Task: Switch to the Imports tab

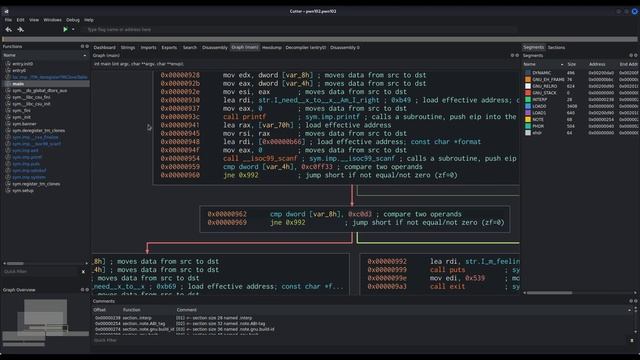Action: [x=148, y=47]
